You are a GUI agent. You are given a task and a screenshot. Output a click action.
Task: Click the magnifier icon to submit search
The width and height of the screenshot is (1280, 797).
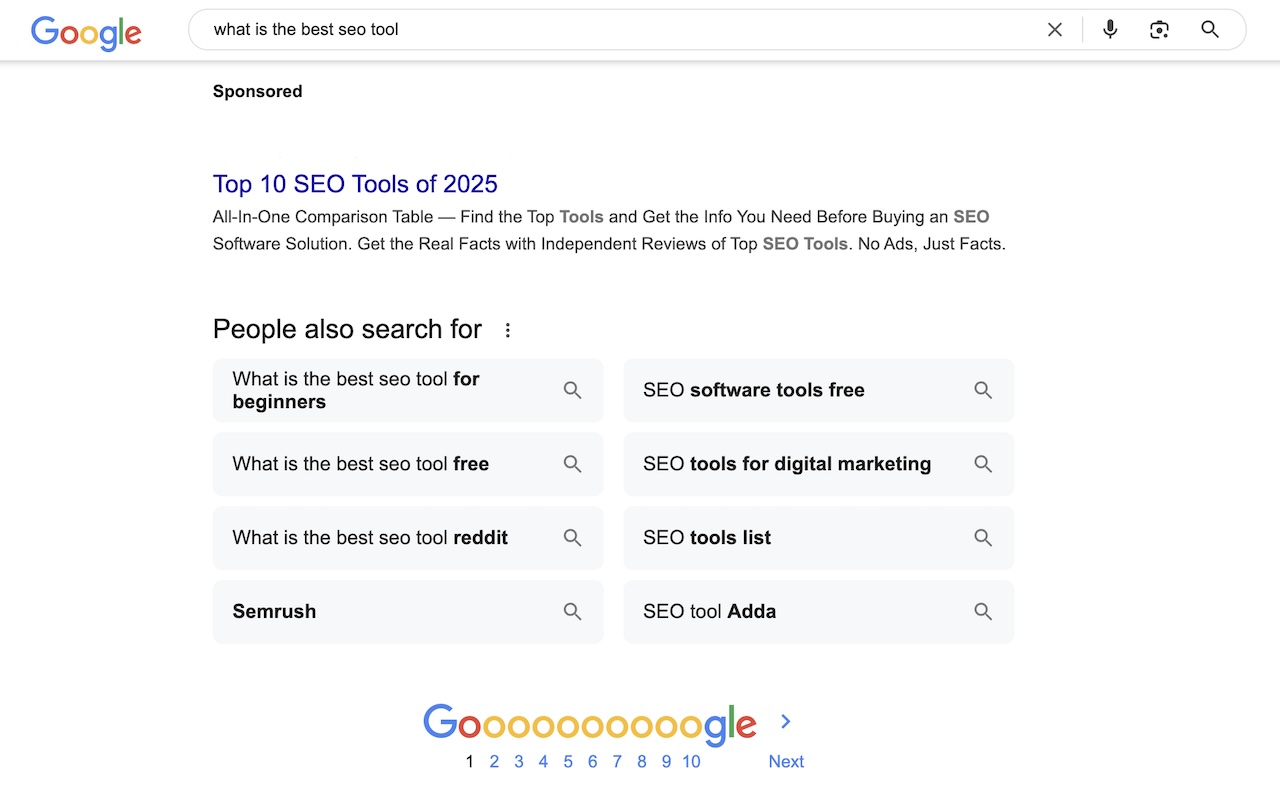coord(1210,30)
